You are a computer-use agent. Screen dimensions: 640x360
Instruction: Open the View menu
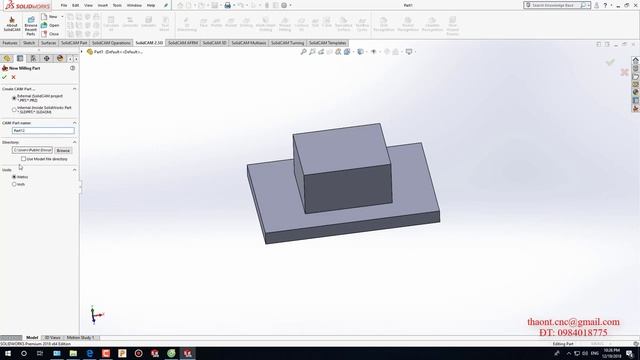[88, 5]
